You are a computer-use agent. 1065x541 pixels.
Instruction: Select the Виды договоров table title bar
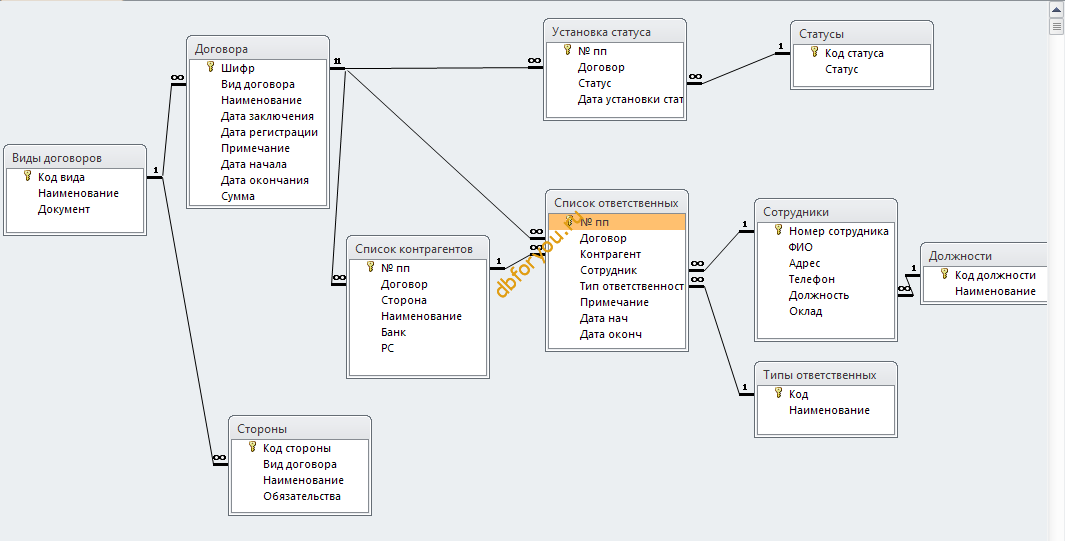pyautogui.click(x=75, y=157)
